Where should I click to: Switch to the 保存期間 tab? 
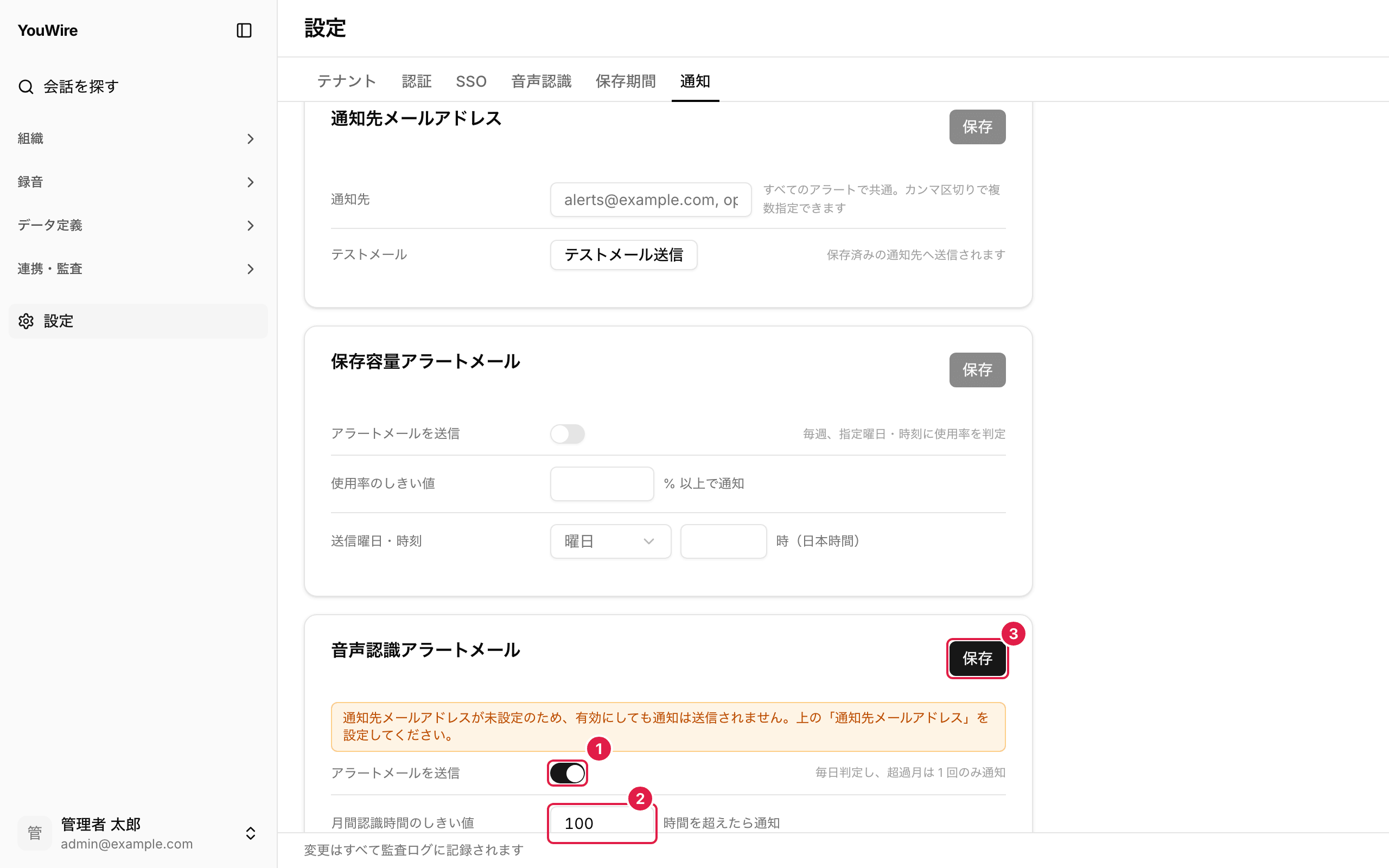[x=626, y=81]
